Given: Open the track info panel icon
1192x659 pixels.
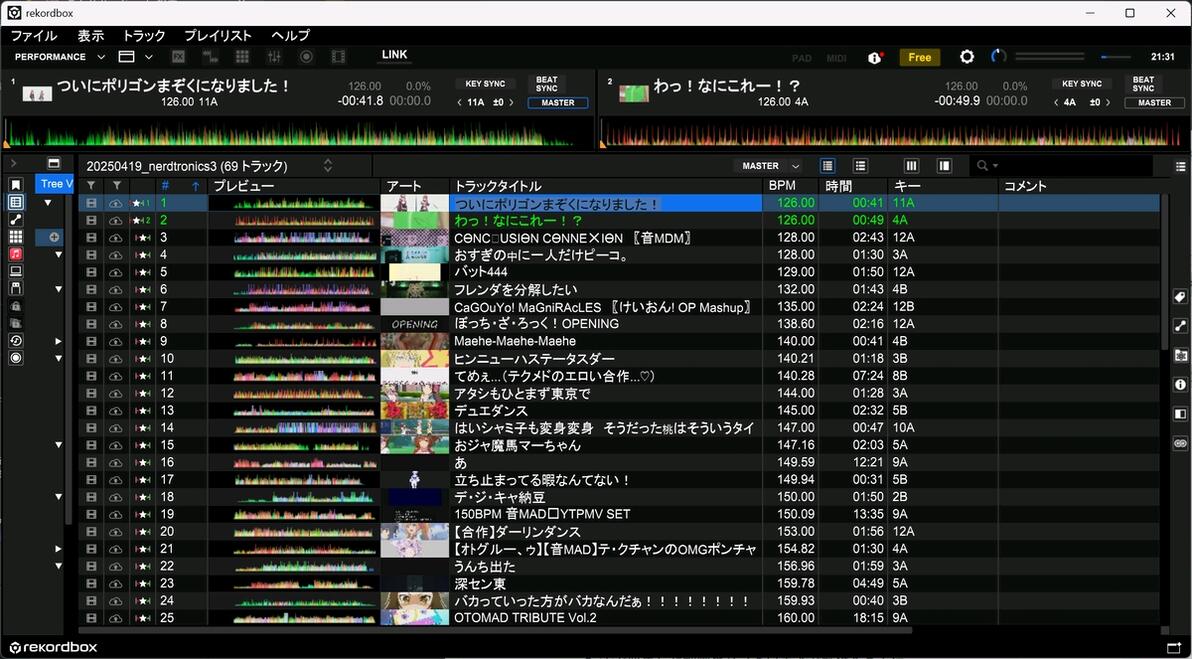Looking at the screenshot, I should [x=1180, y=385].
